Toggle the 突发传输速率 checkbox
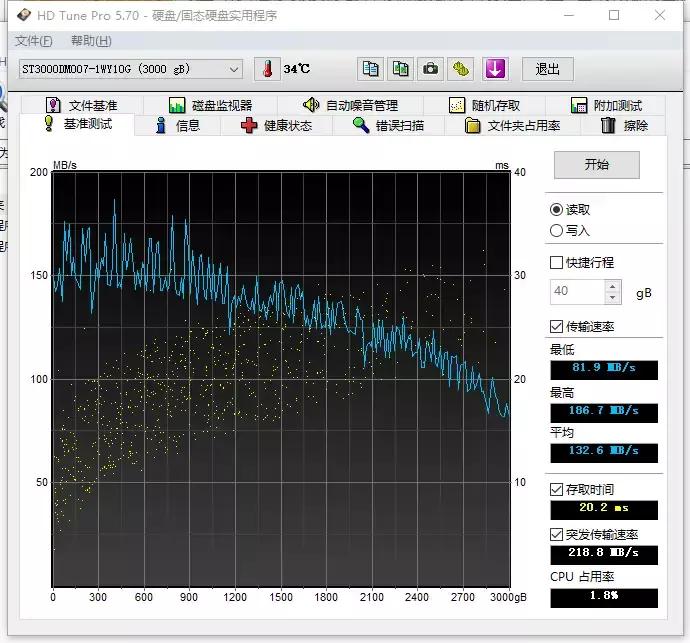690x643 pixels. coord(557,535)
